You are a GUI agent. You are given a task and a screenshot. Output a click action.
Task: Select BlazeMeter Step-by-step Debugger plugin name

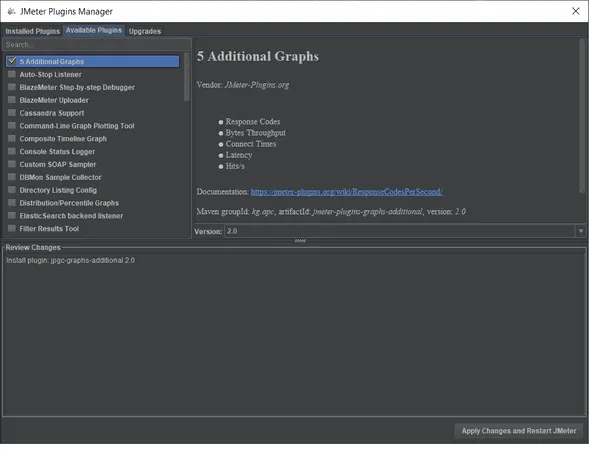point(77,87)
